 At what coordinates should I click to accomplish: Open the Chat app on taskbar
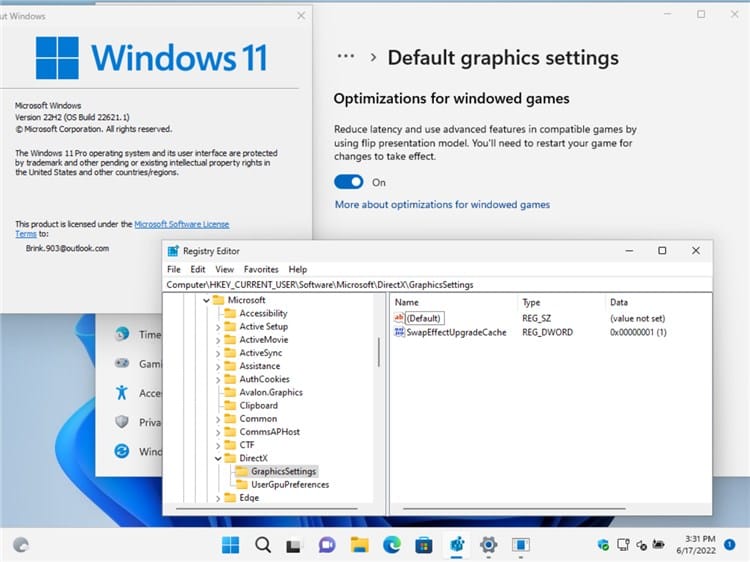click(x=327, y=545)
